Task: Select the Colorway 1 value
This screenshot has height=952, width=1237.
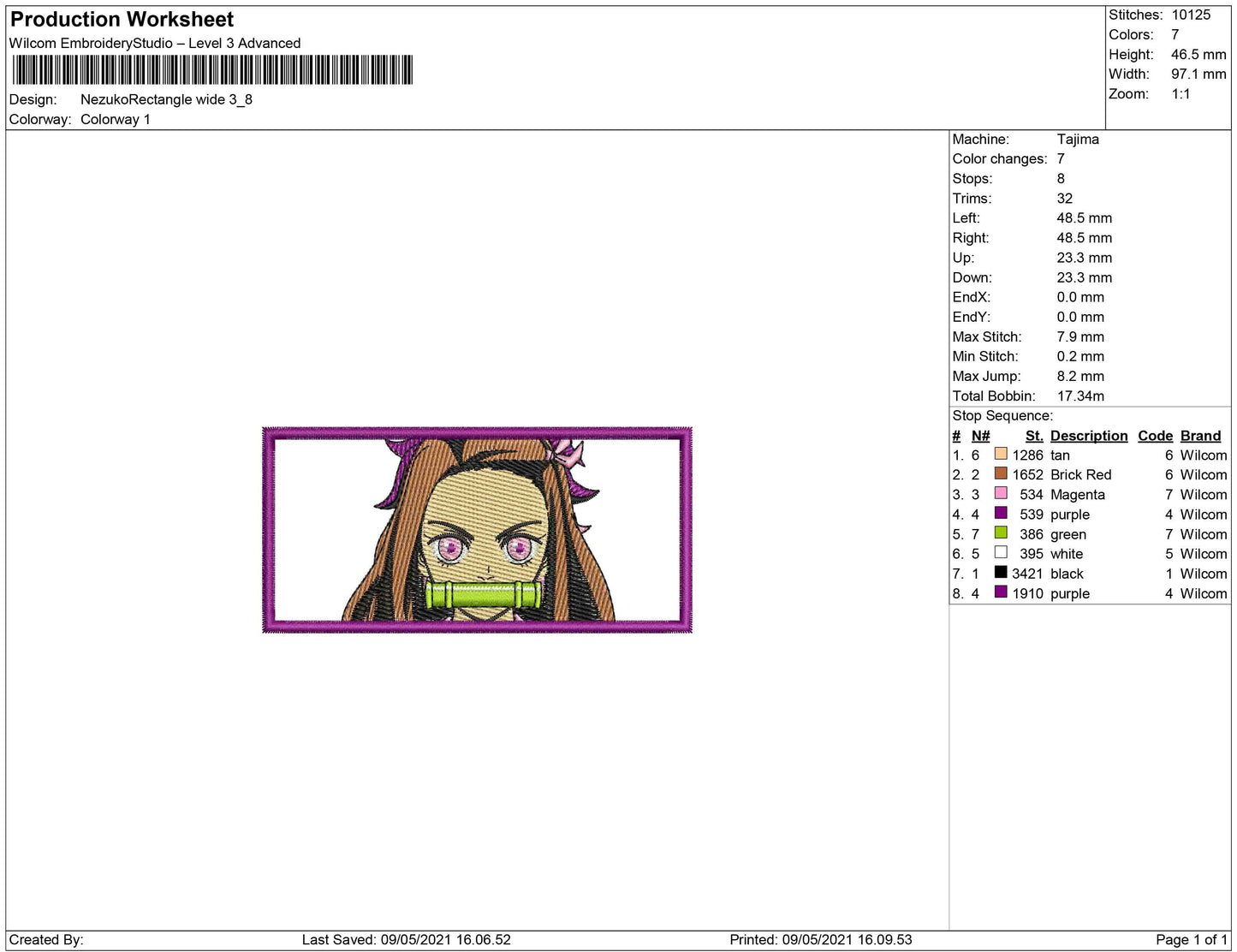Action: click(116, 119)
